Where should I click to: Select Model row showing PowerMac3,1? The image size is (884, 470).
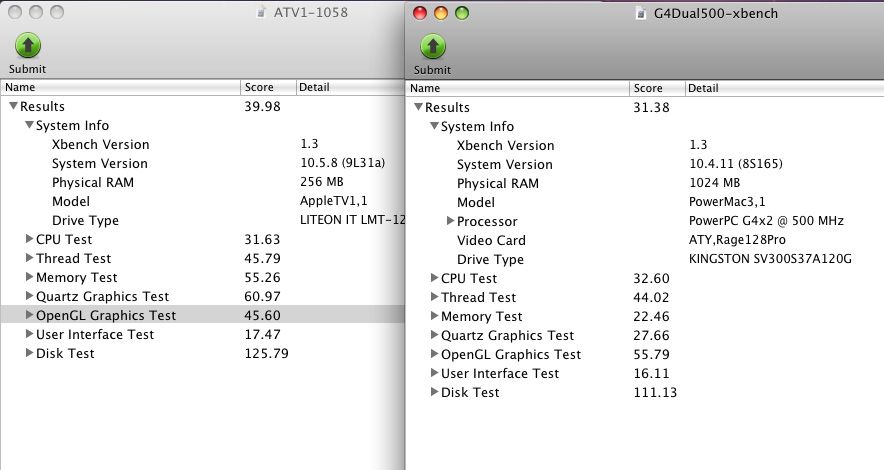[x=644, y=202]
